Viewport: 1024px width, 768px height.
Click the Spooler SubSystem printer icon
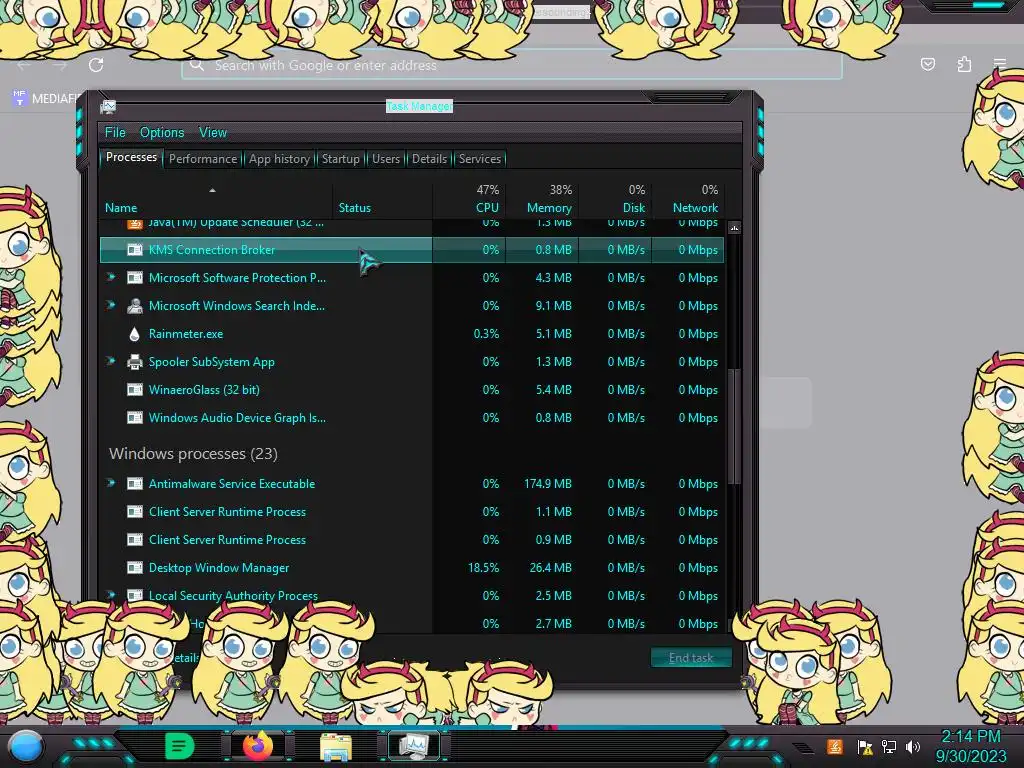135,362
